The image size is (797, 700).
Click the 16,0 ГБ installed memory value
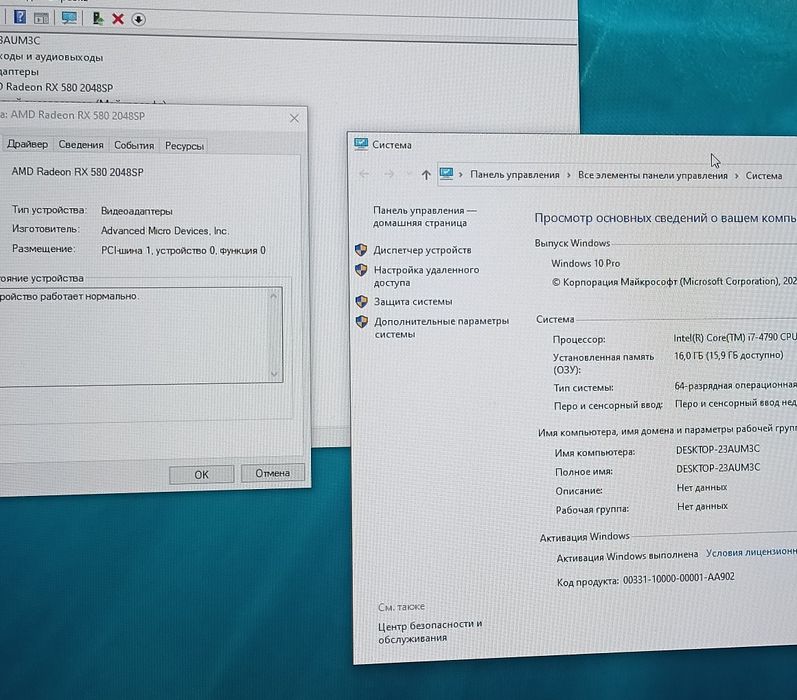coord(729,355)
